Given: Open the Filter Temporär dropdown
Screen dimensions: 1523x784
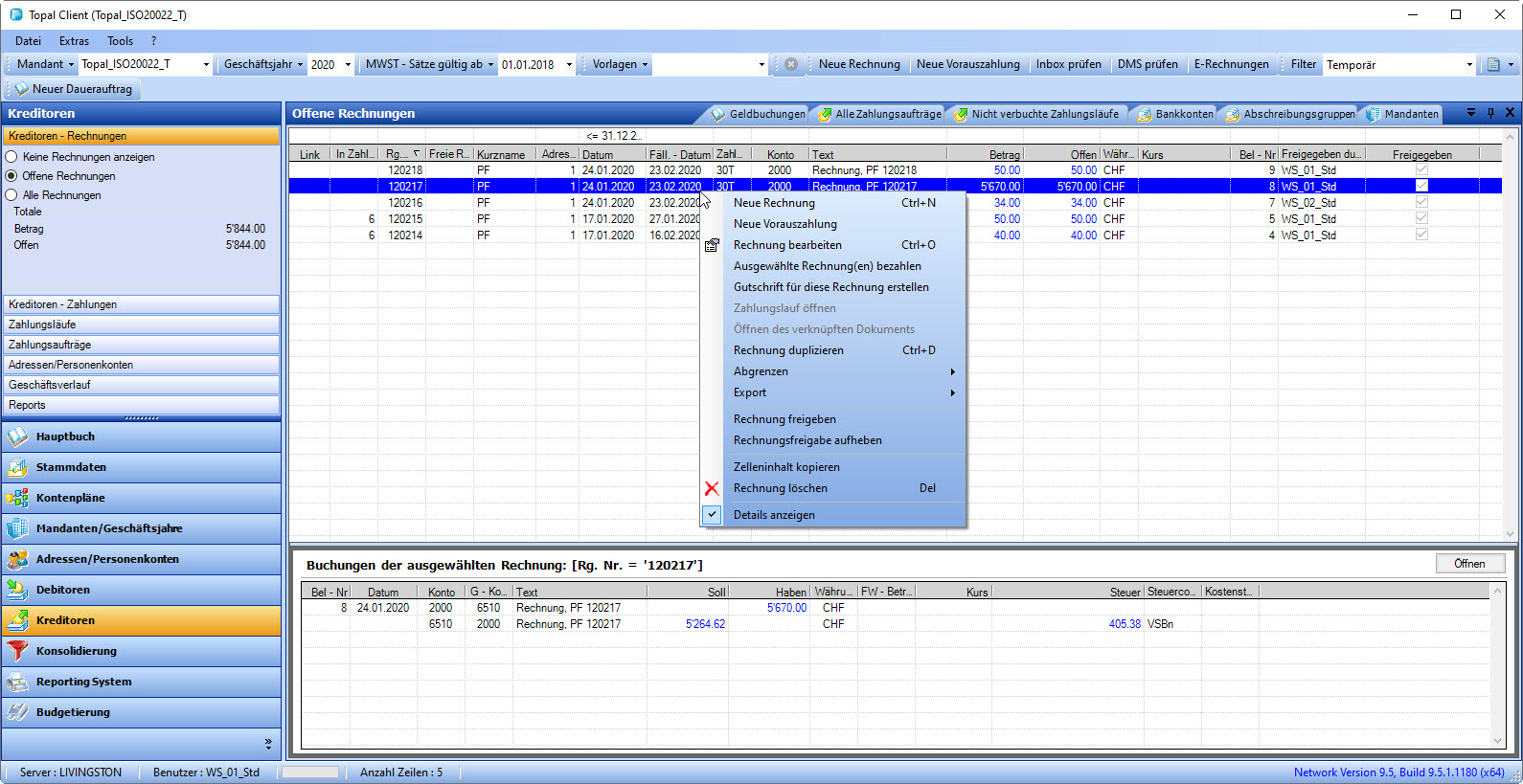Looking at the screenshot, I should click(x=1469, y=65).
